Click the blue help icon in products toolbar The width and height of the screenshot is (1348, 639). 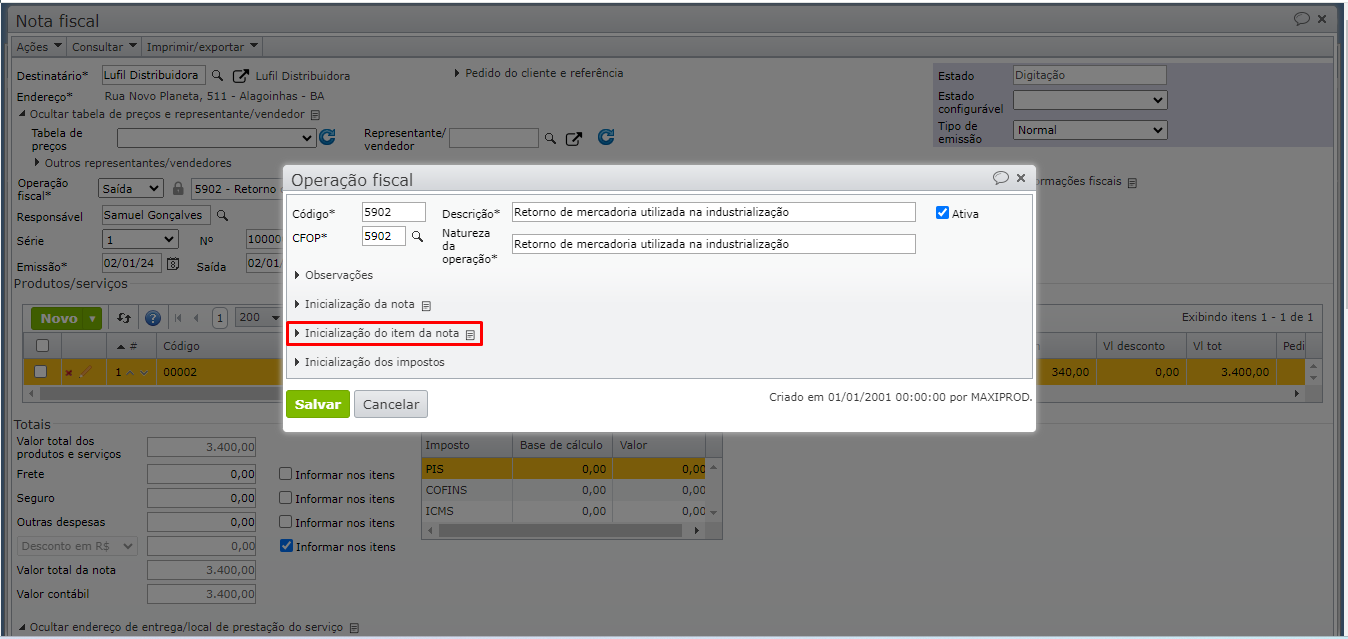pos(153,318)
